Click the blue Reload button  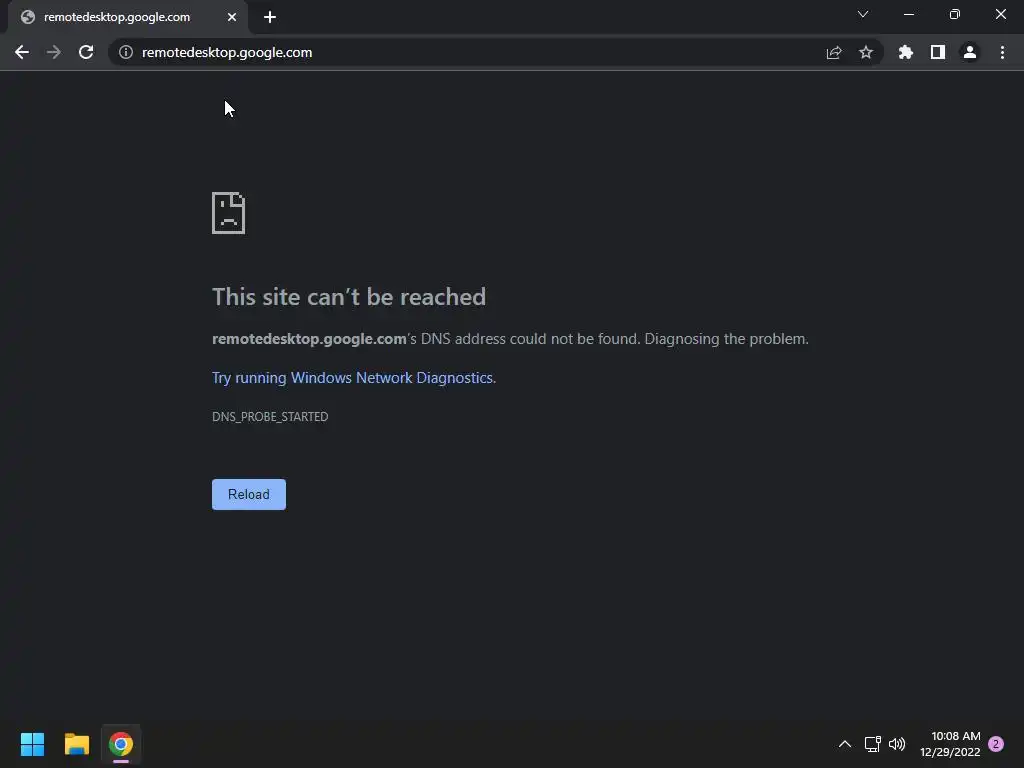(249, 494)
